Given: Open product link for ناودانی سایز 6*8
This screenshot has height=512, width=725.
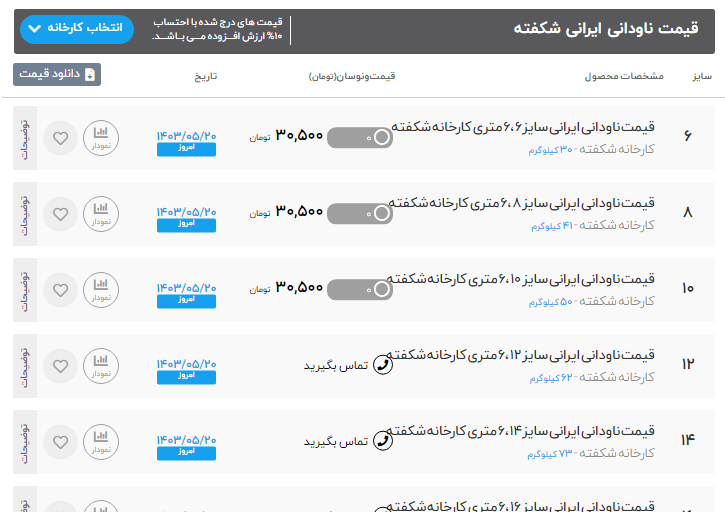Looking at the screenshot, I should coord(522,203).
